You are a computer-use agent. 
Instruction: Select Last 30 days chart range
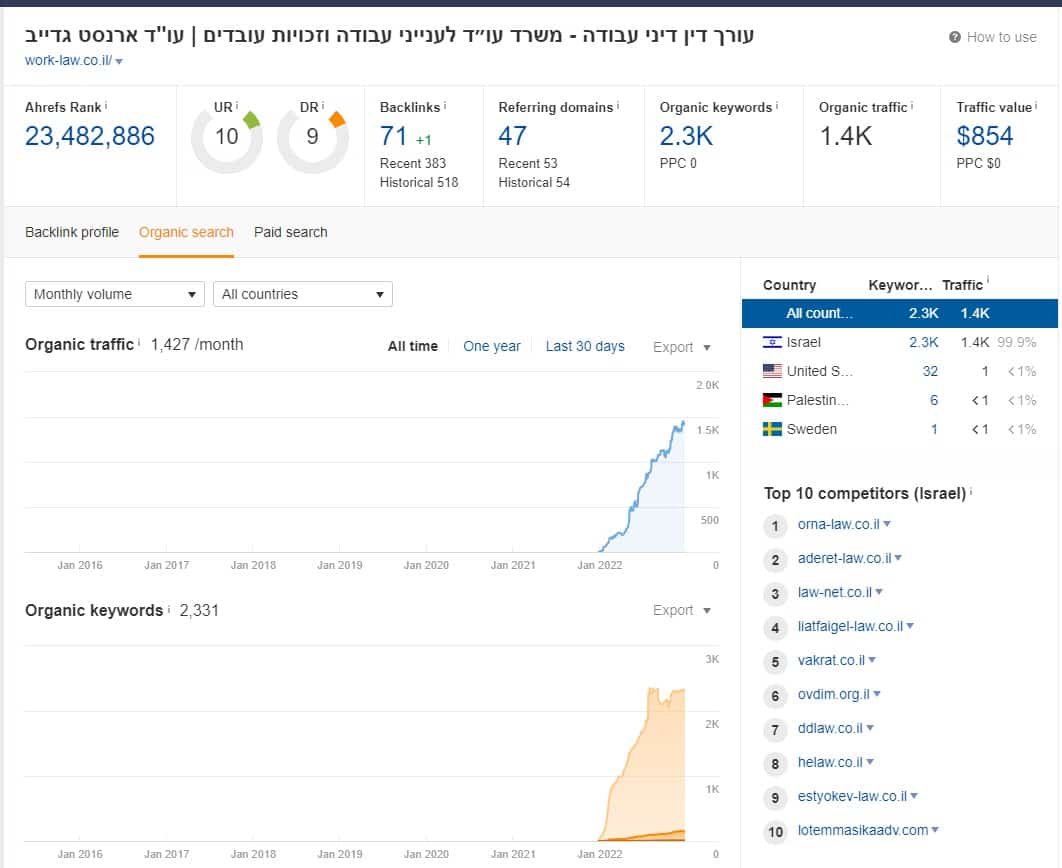click(x=585, y=347)
